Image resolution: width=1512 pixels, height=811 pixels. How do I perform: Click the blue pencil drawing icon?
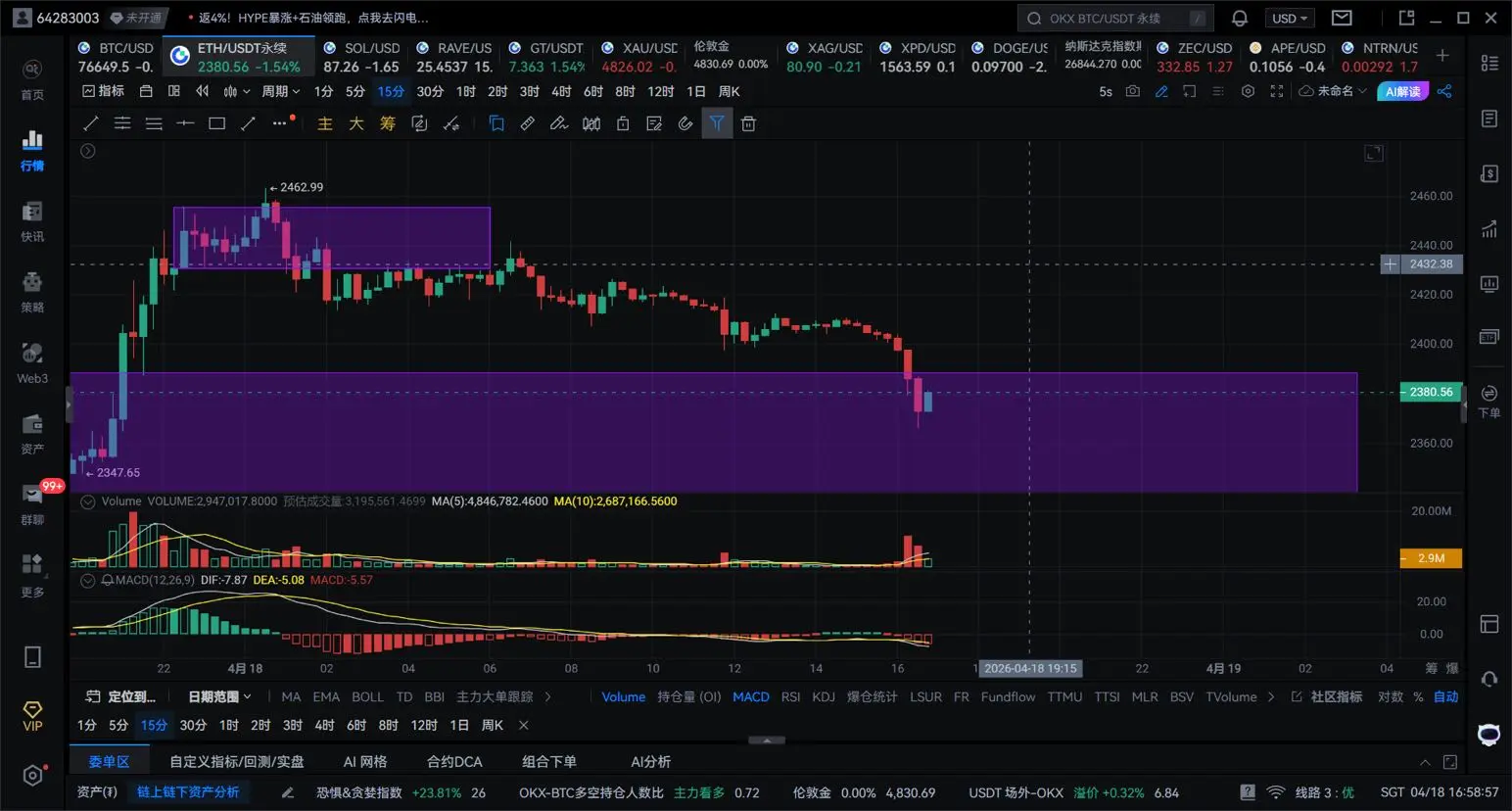coord(1161,91)
